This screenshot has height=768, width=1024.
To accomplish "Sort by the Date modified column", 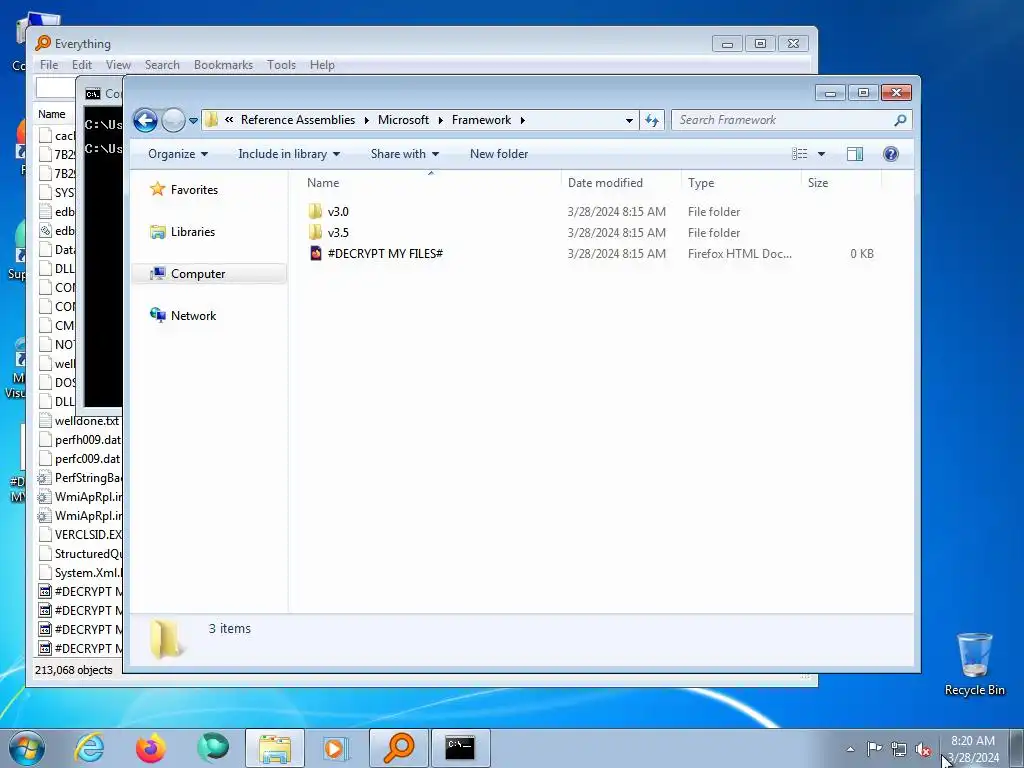I will [x=620, y=183].
